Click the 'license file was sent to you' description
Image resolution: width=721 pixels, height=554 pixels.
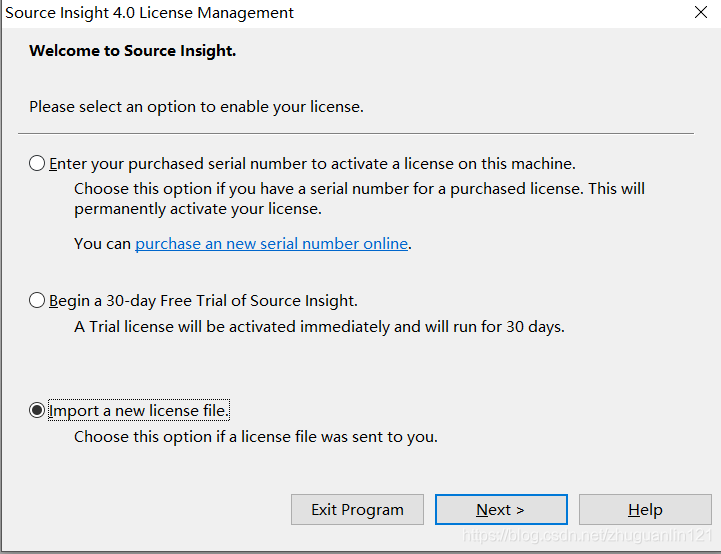tap(256, 436)
